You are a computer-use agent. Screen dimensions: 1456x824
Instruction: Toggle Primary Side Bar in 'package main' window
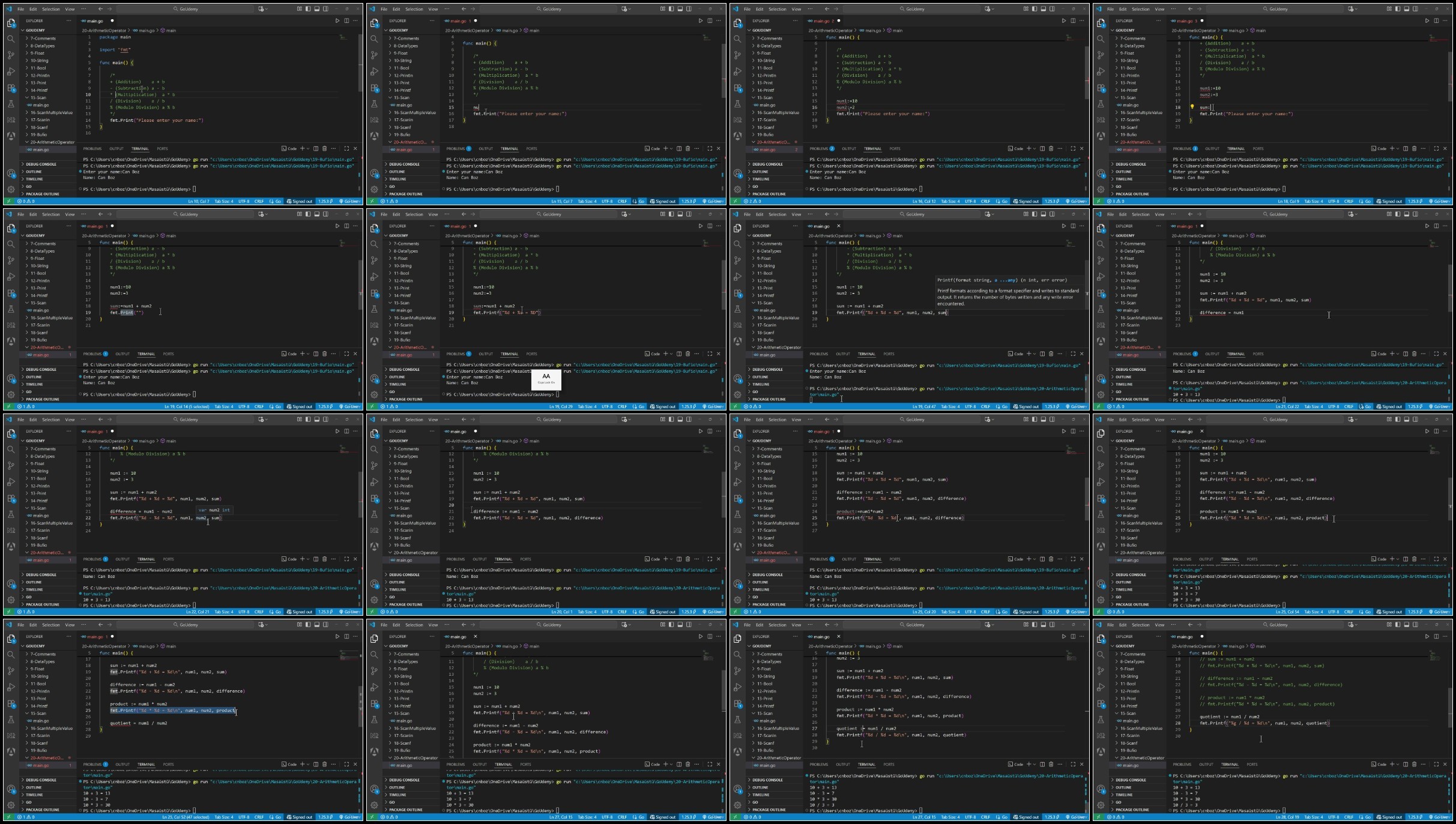308,9
